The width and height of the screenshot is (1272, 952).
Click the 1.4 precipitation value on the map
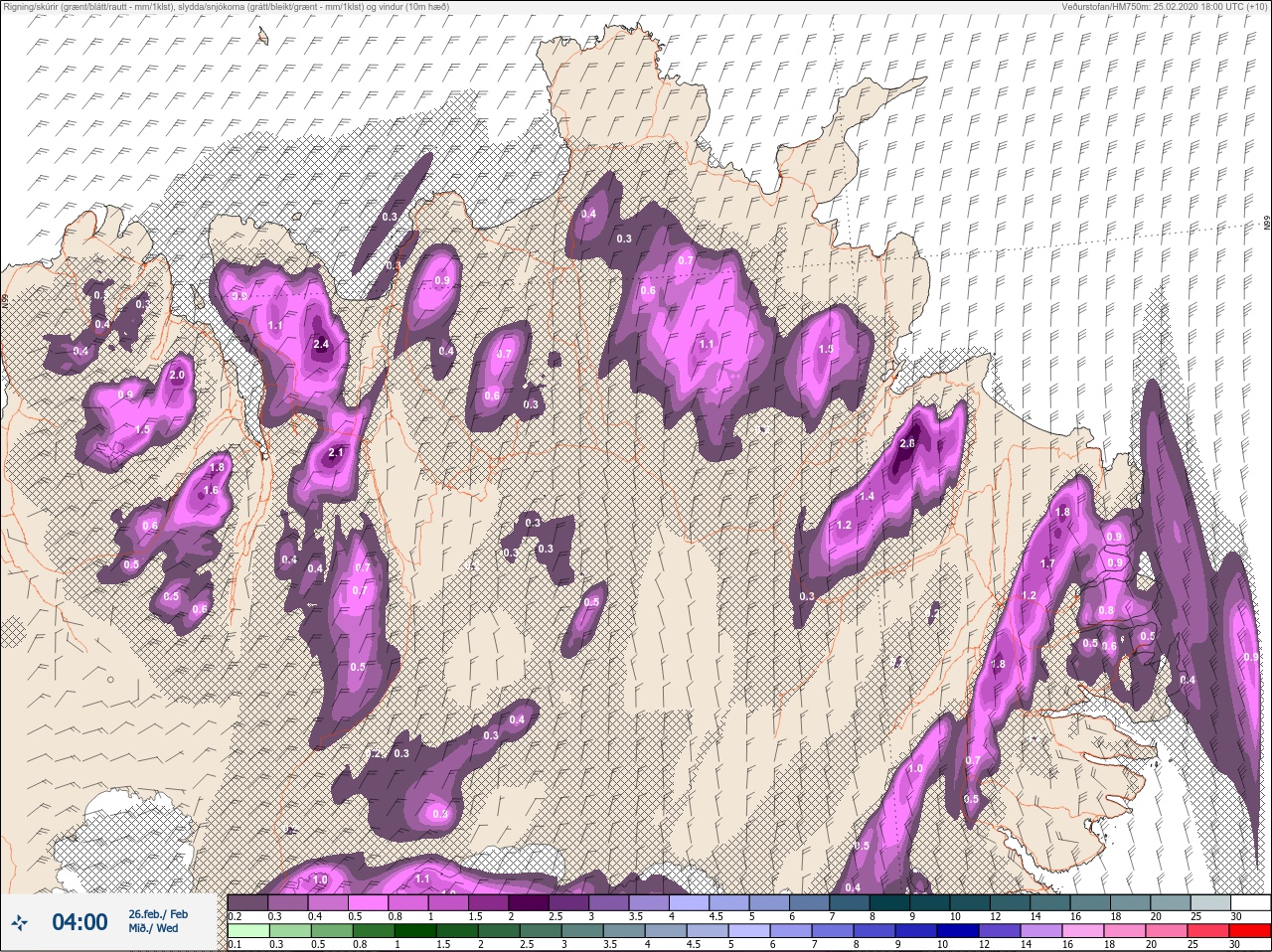[867, 497]
